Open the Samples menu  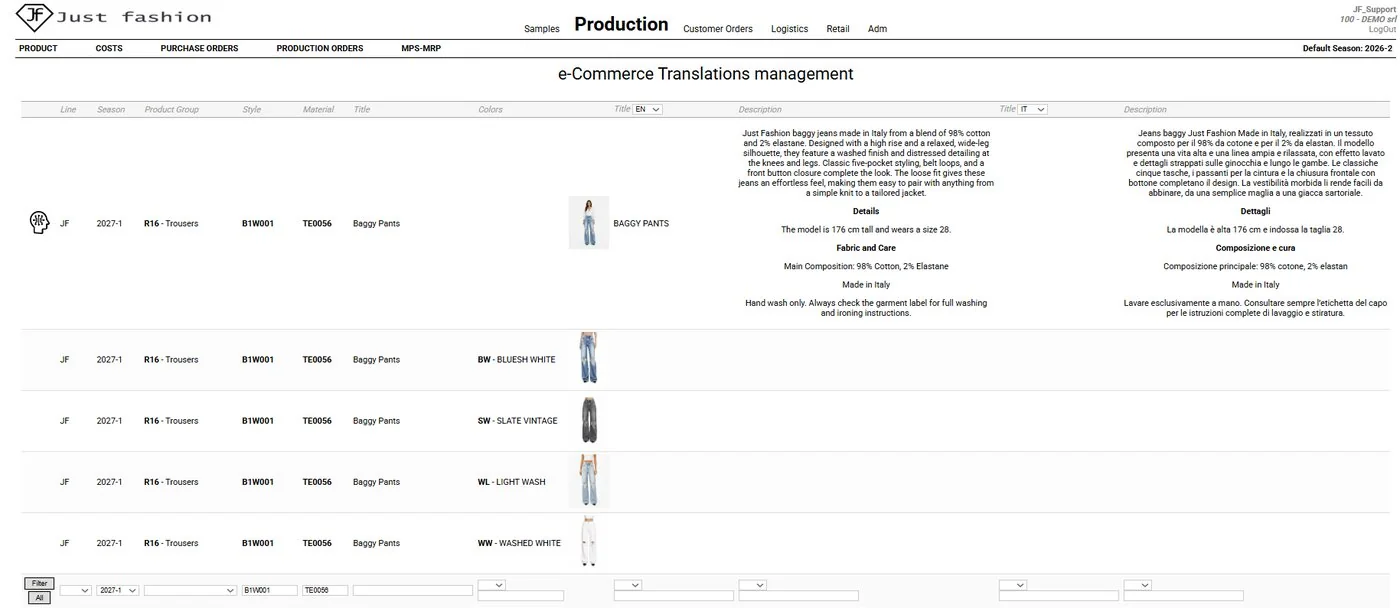coord(542,29)
